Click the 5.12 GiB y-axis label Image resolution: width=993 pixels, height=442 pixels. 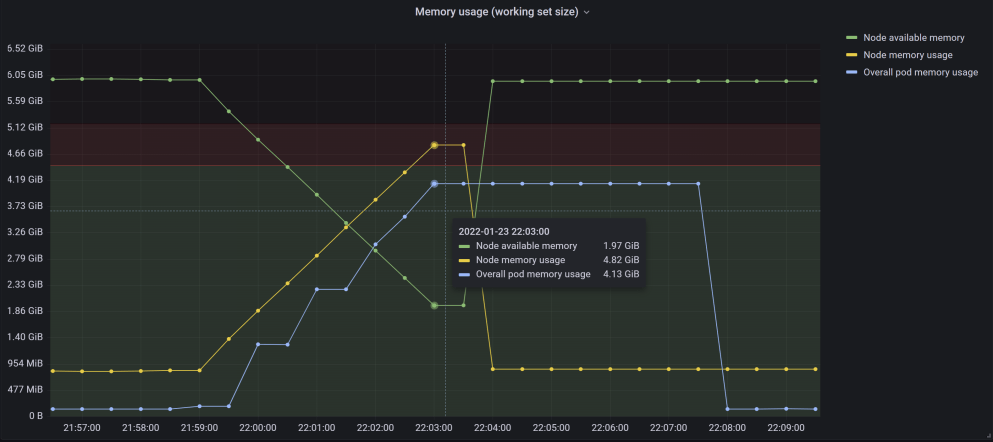tap(25, 127)
